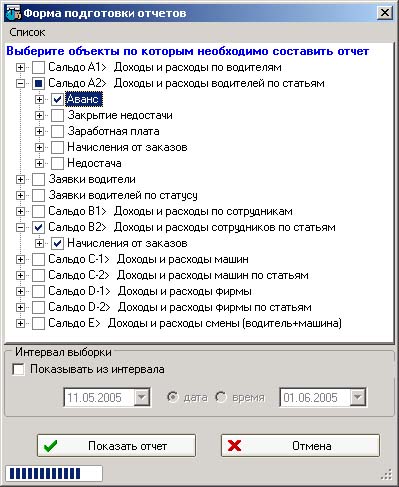The width and height of the screenshot is (399, 487).
Task: Expand the Сальдо E node
Action: click(x=20, y=323)
